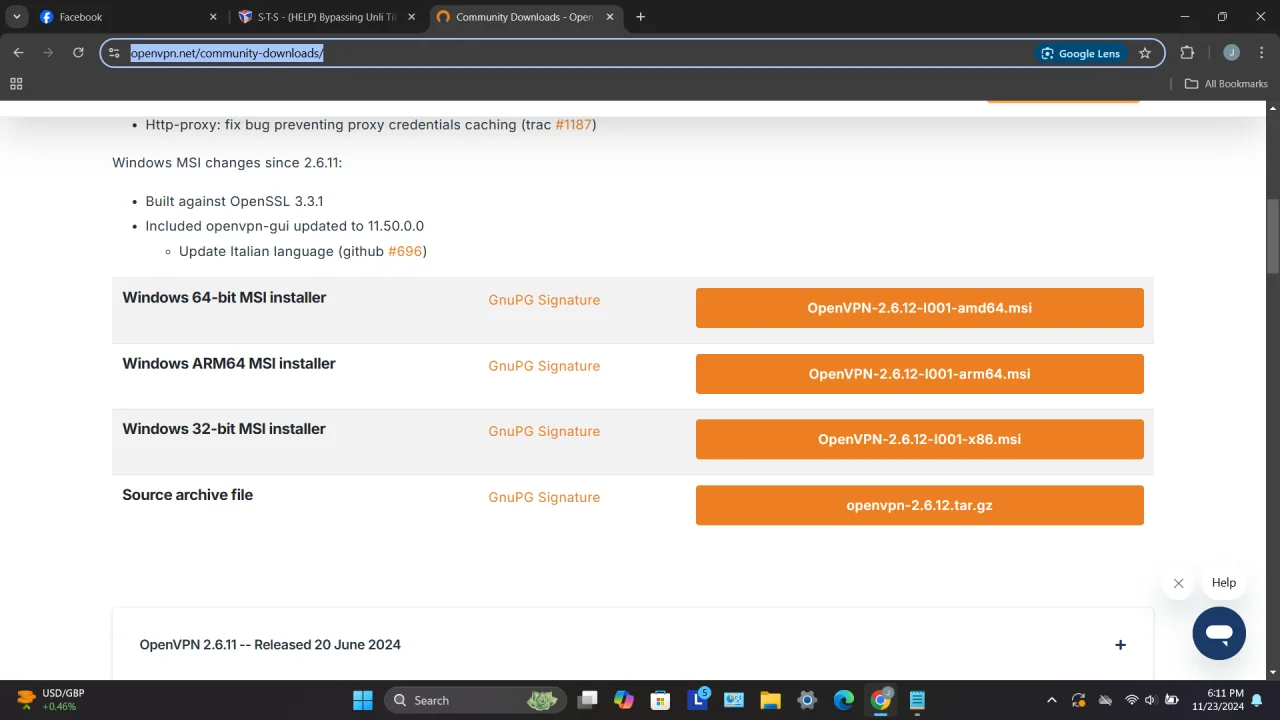The width and height of the screenshot is (1280, 720).
Task: Open Chrome's three-dot menu
Action: [x=1261, y=53]
